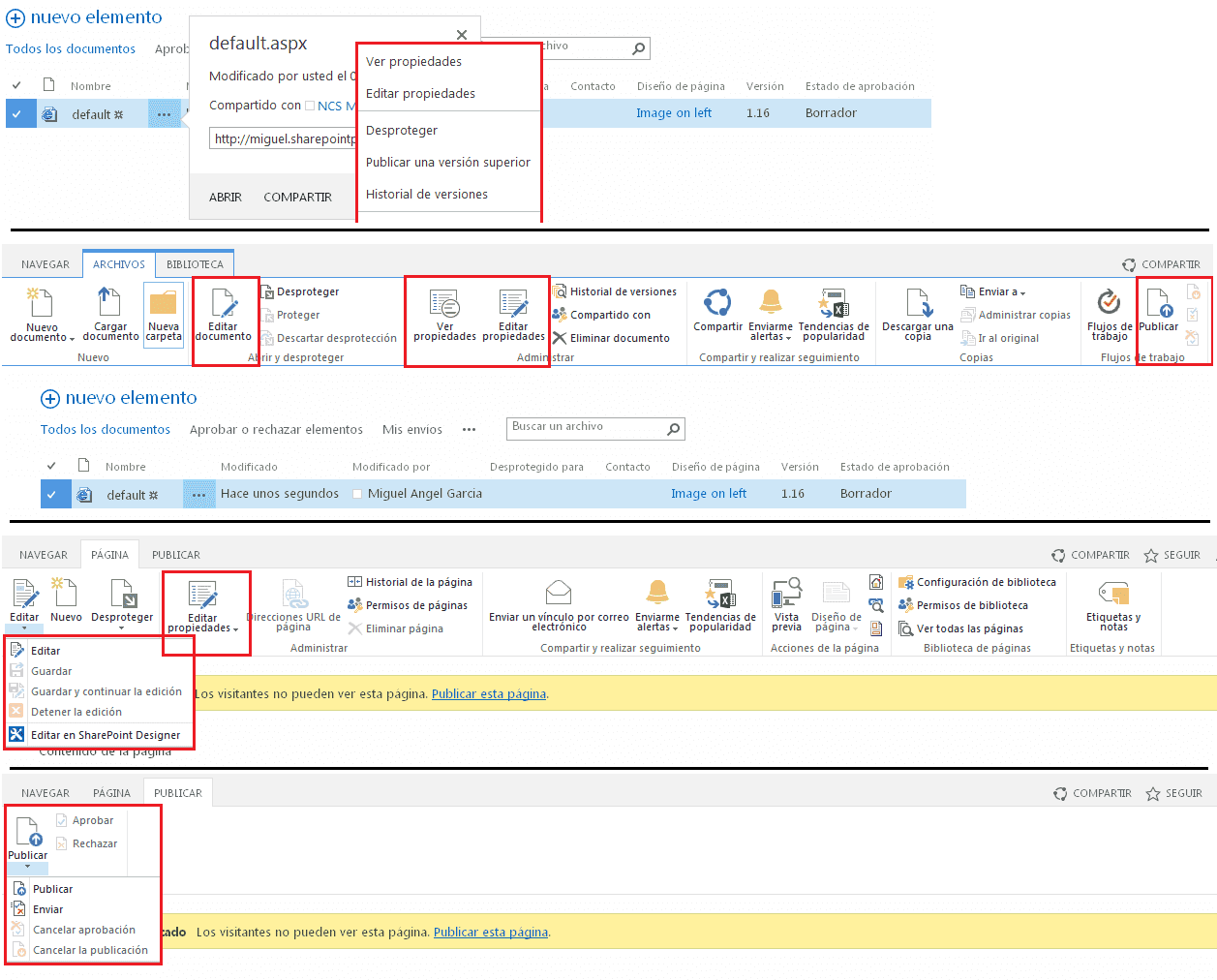Click Compartir icon in Archivos ribbon

717,303
